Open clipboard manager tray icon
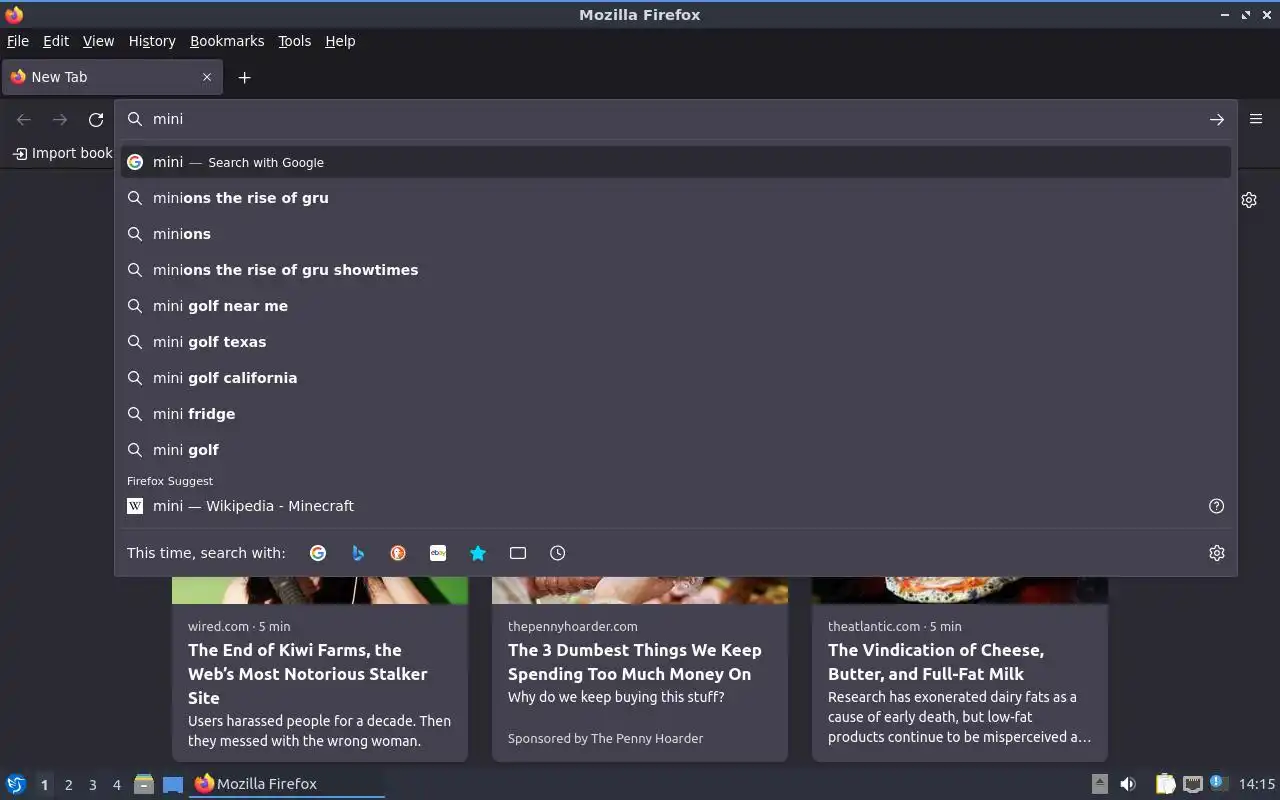This screenshot has height=800, width=1280. click(x=1165, y=784)
